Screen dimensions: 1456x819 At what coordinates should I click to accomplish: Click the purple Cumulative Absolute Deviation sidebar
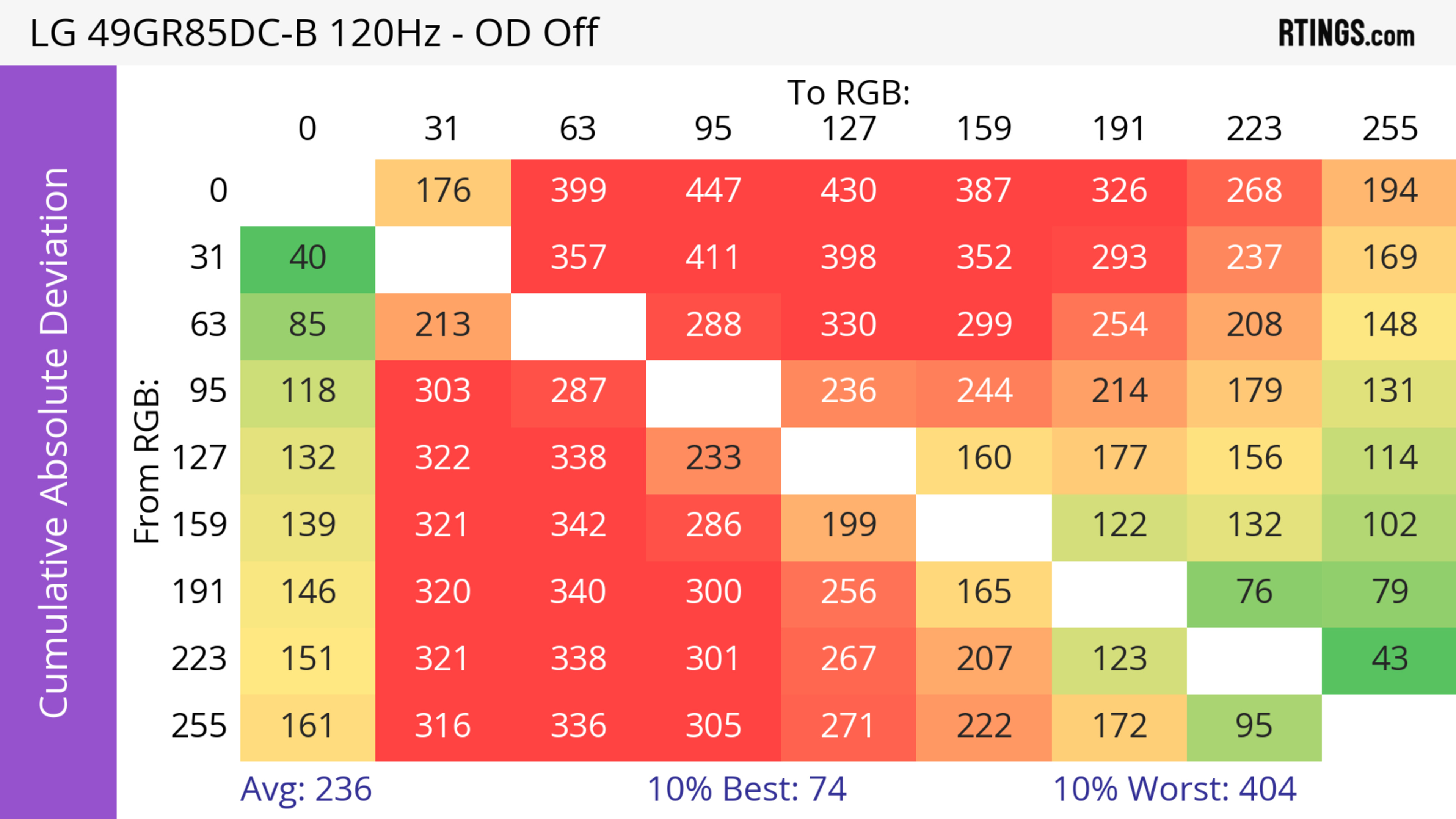58,441
